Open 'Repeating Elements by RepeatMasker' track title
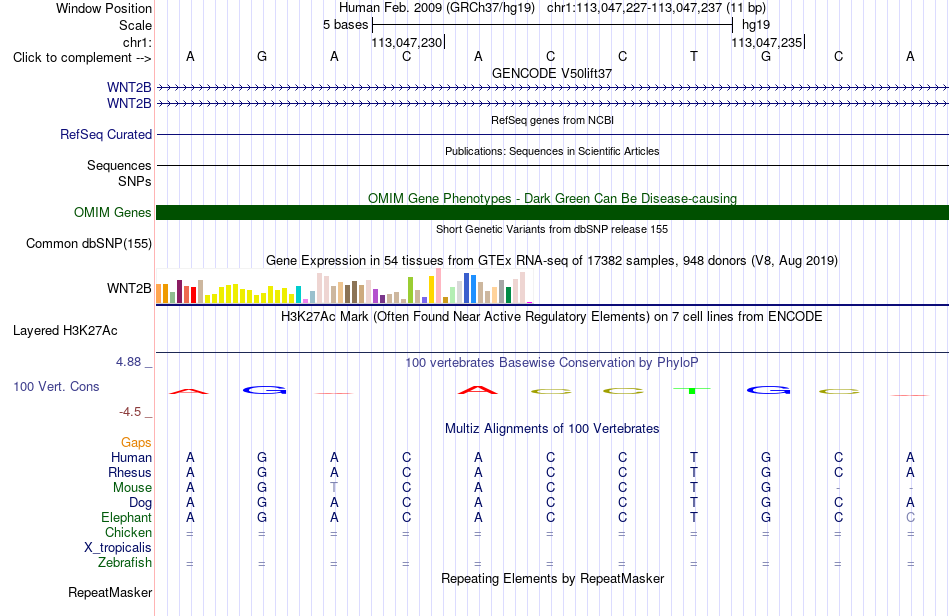This screenshot has height=616, width=950. tap(552, 578)
